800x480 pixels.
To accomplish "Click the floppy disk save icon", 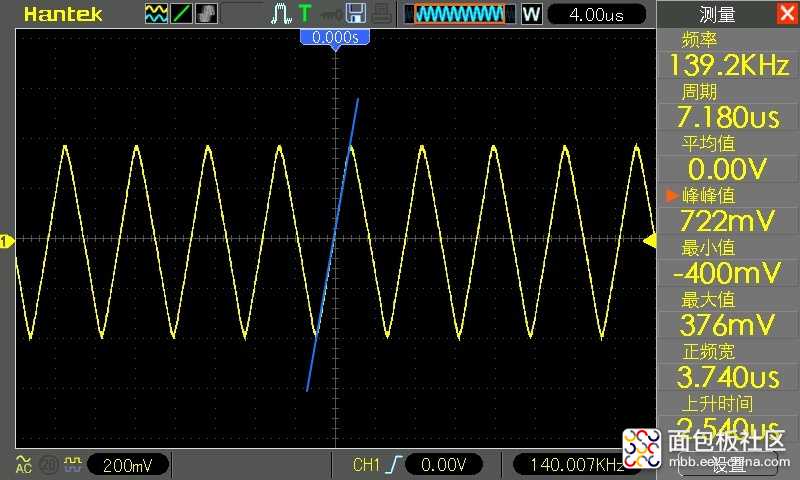I will [x=354, y=14].
